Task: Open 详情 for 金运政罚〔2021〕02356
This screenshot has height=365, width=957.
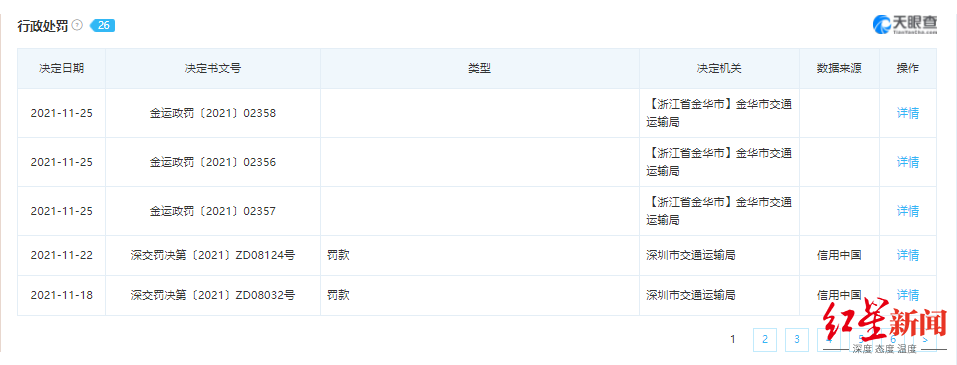Action: click(908, 162)
